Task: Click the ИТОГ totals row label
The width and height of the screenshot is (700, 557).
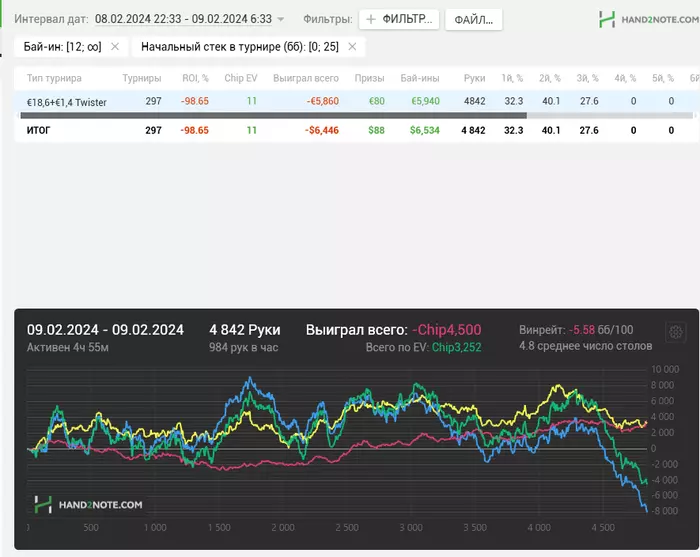Action: click(38, 130)
